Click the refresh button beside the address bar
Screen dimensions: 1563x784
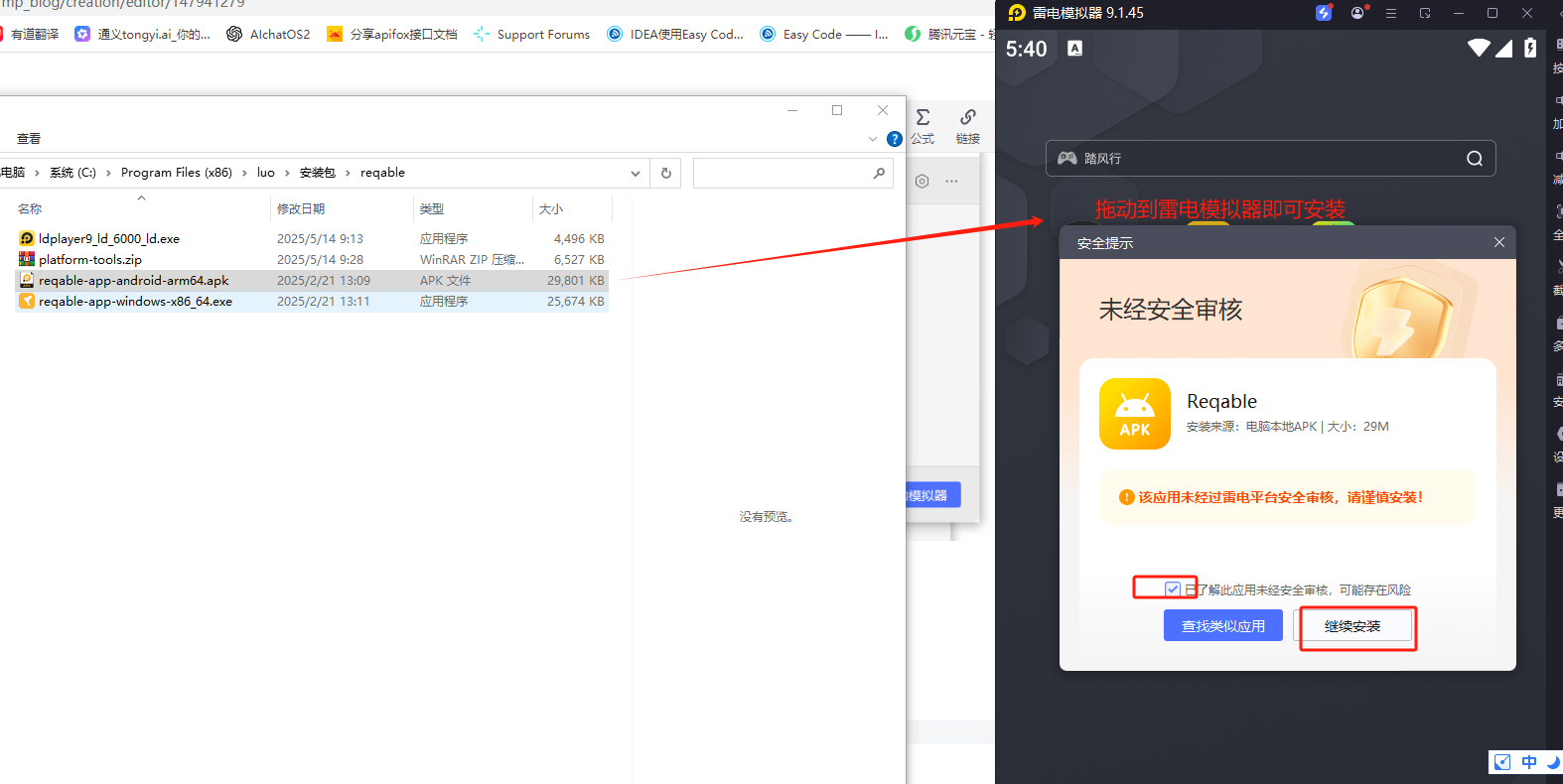666,173
